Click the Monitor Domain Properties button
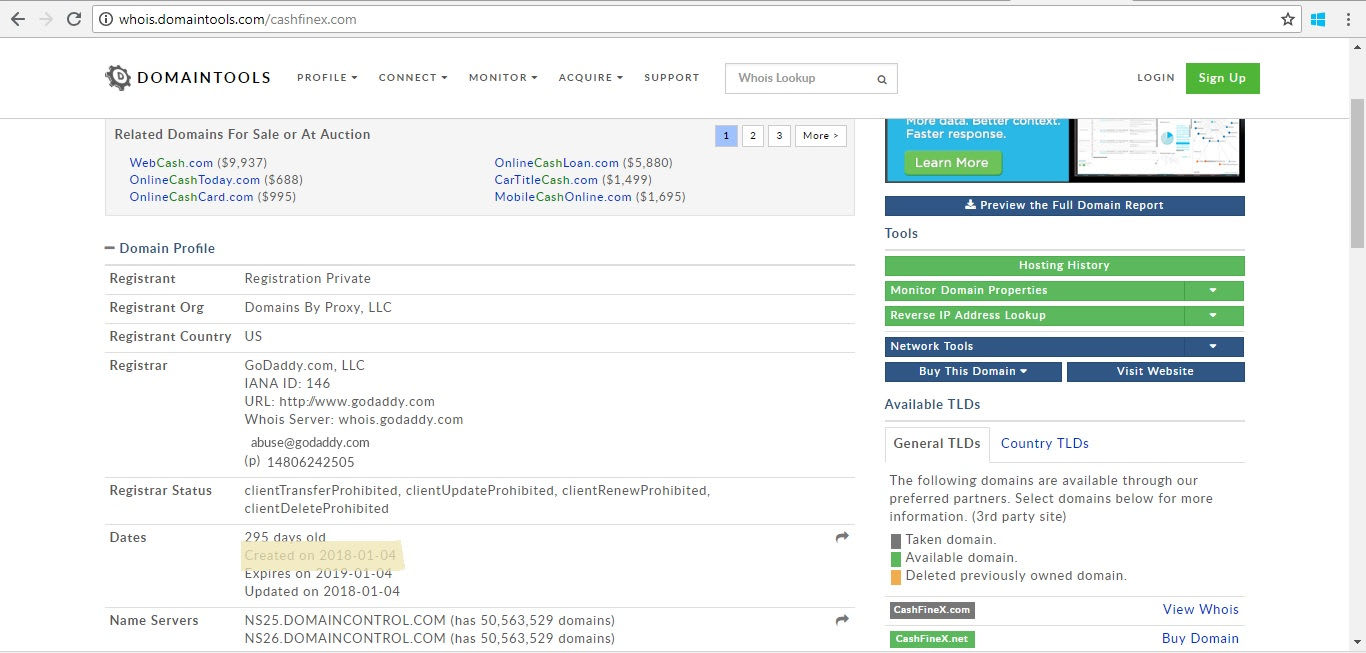1366x653 pixels. click(x=1034, y=291)
